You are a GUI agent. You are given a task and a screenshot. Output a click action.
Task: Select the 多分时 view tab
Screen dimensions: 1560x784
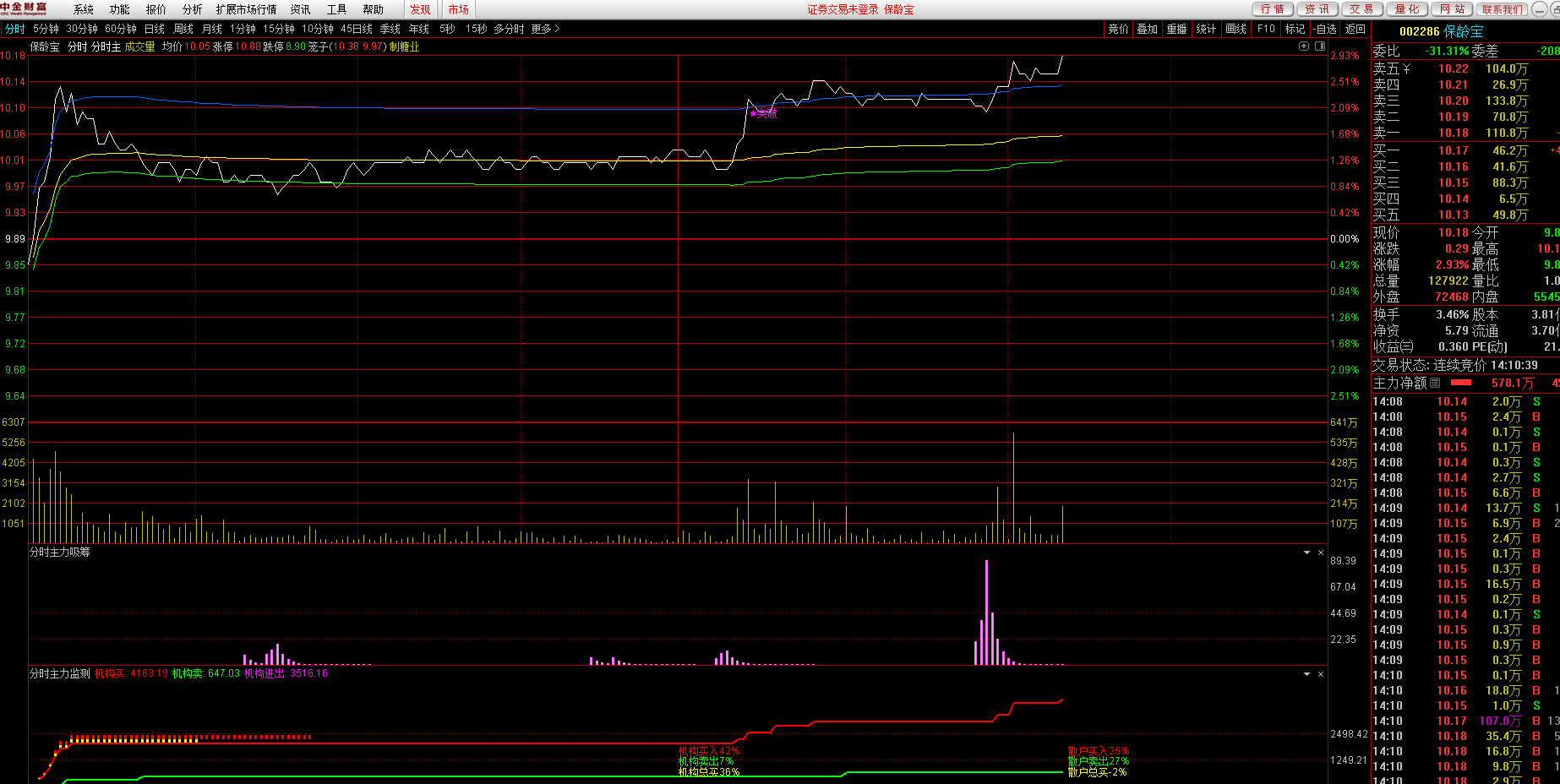pyautogui.click(x=509, y=29)
